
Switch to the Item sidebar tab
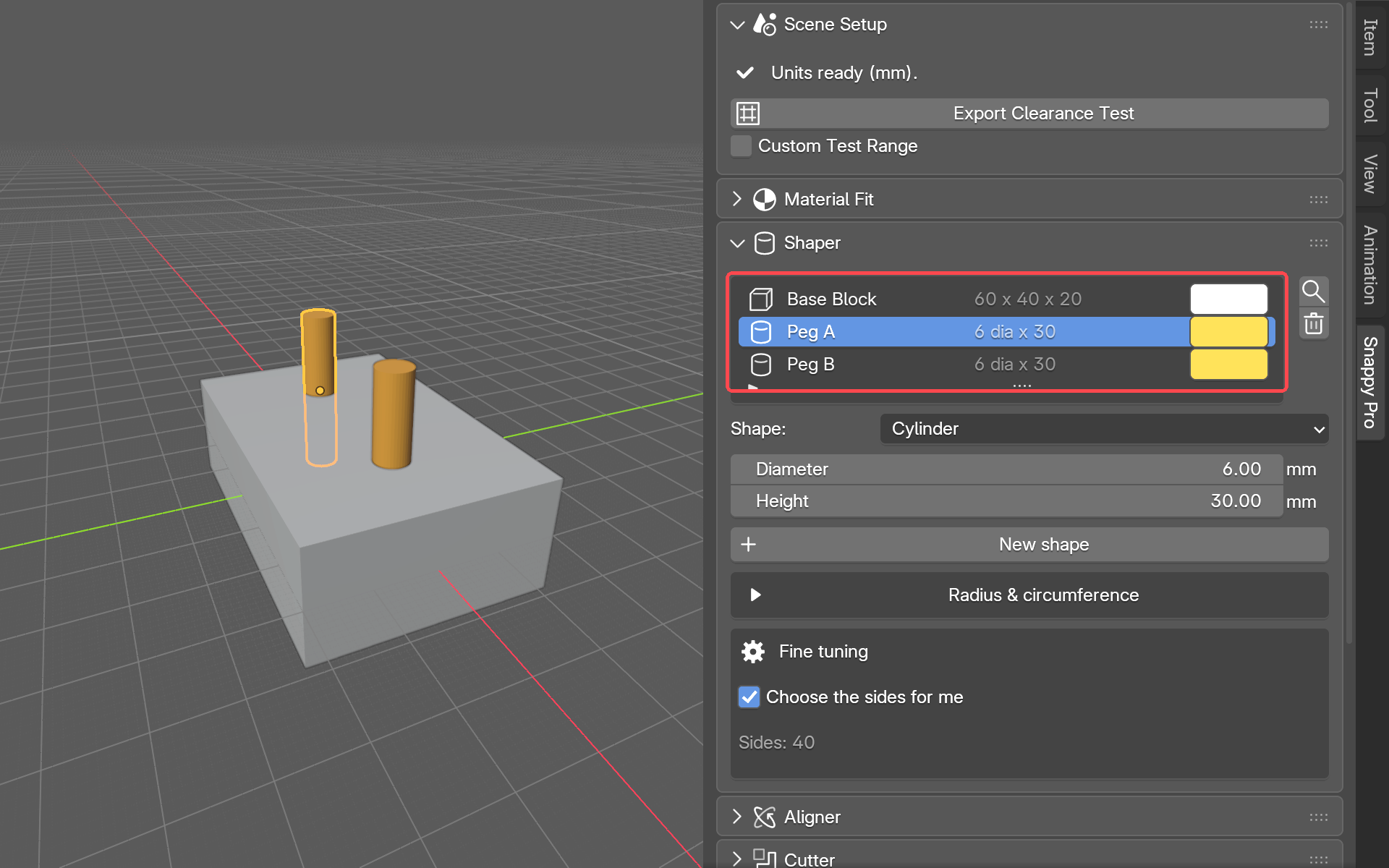(1370, 36)
